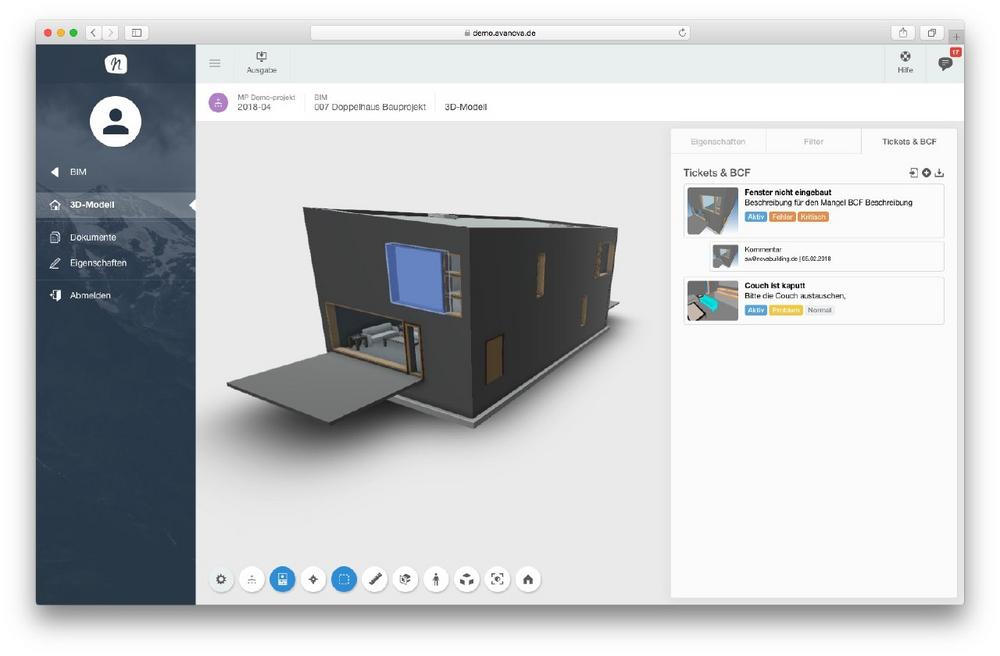Open notifications chat bubble with badge
The height and width of the screenshot is (656, 1000).
945,63
